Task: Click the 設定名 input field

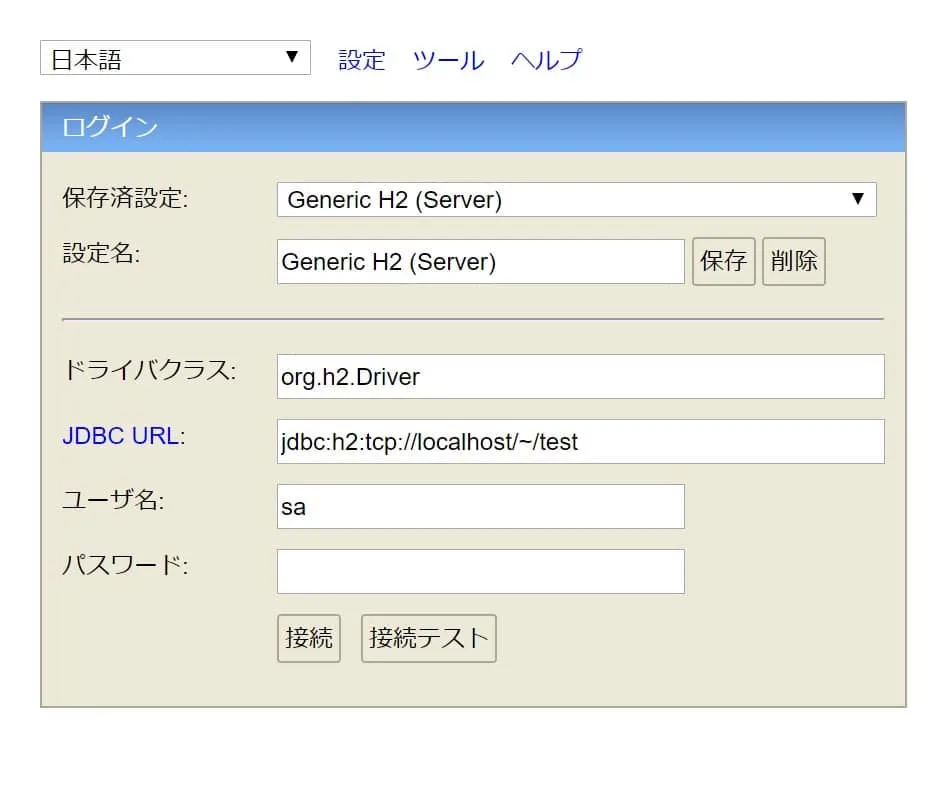Action: [481, 261]
